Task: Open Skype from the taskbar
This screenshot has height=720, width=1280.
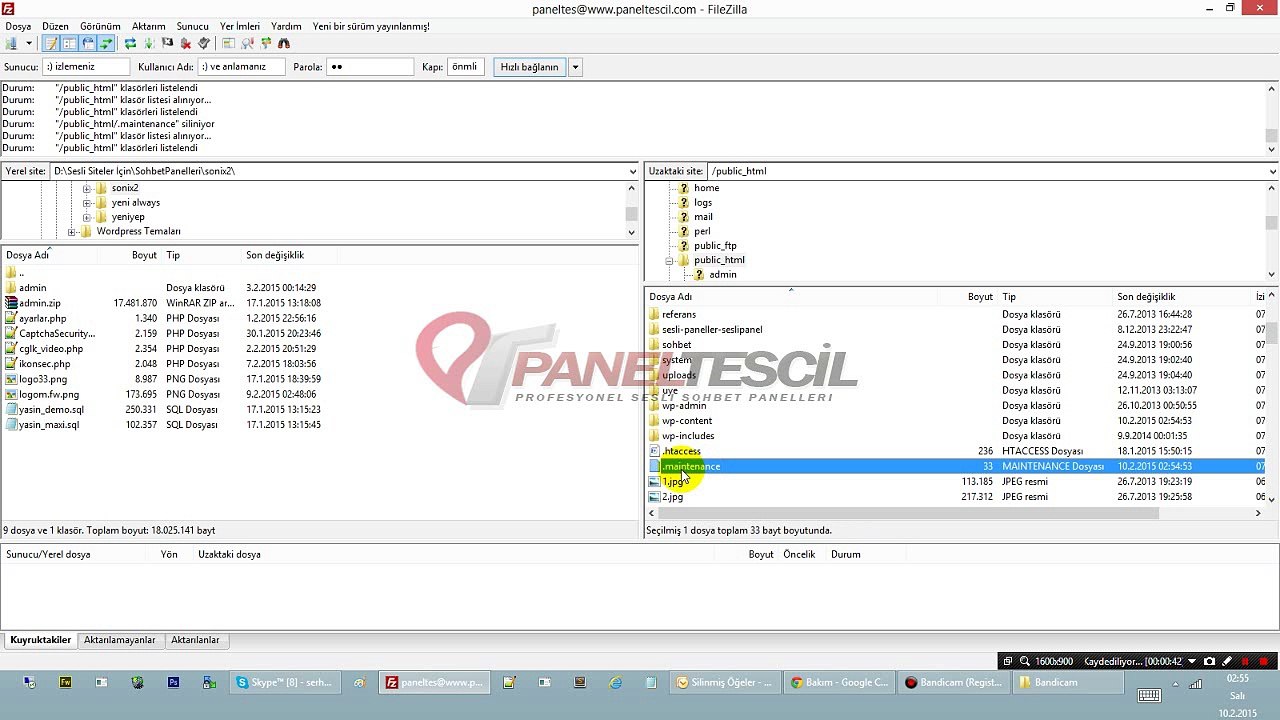Action: pos(285,683)
